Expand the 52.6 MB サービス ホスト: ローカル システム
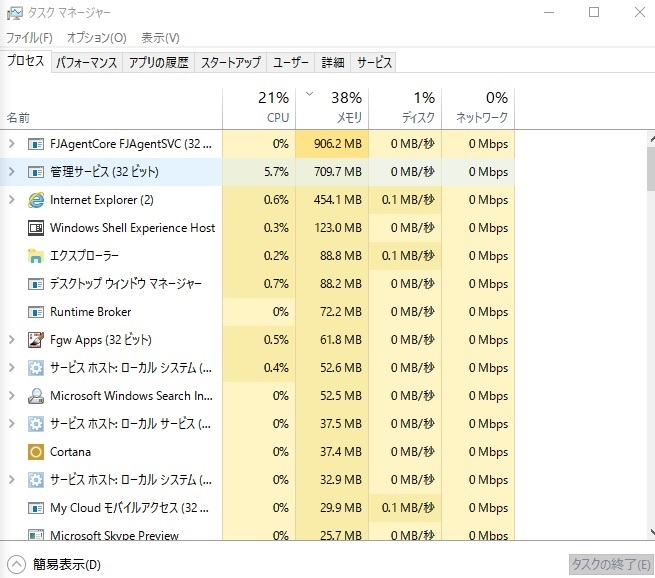Image resolution: width=655 pixels, height=578 pixels. [x=12, y=368]
